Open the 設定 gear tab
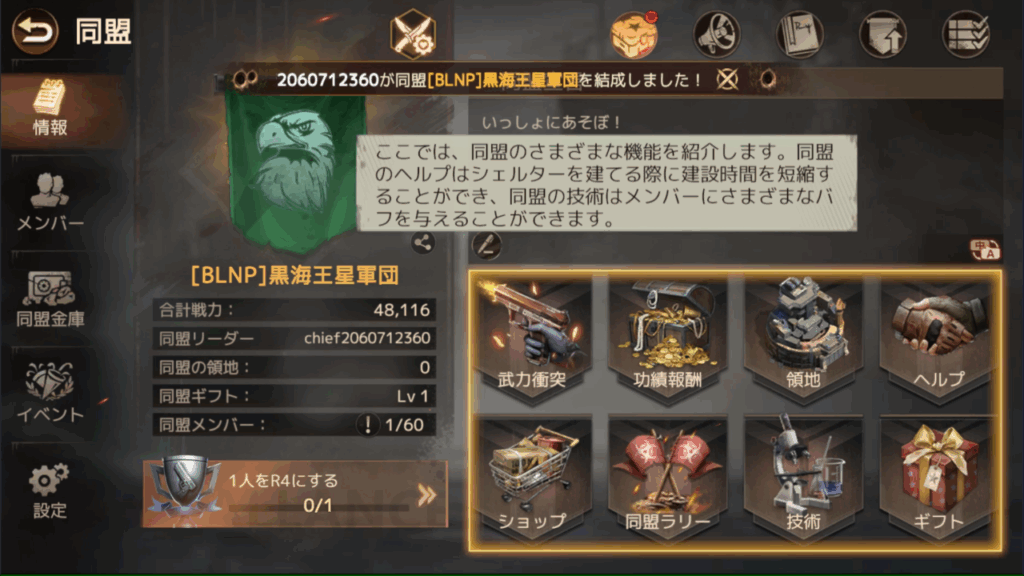 (x=50, y=491)
